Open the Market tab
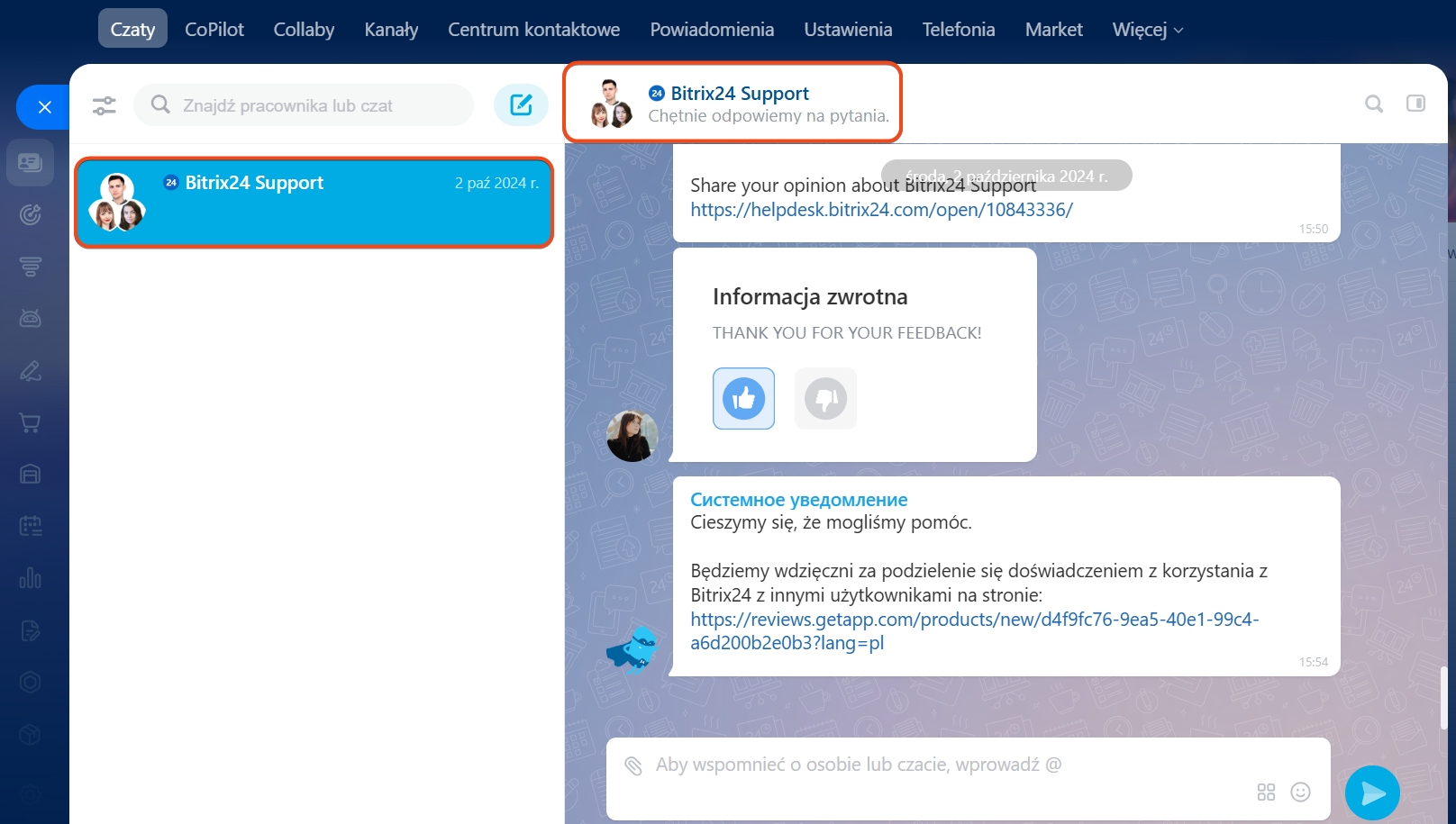The image size is (1456, 824). pos(1053,29)
